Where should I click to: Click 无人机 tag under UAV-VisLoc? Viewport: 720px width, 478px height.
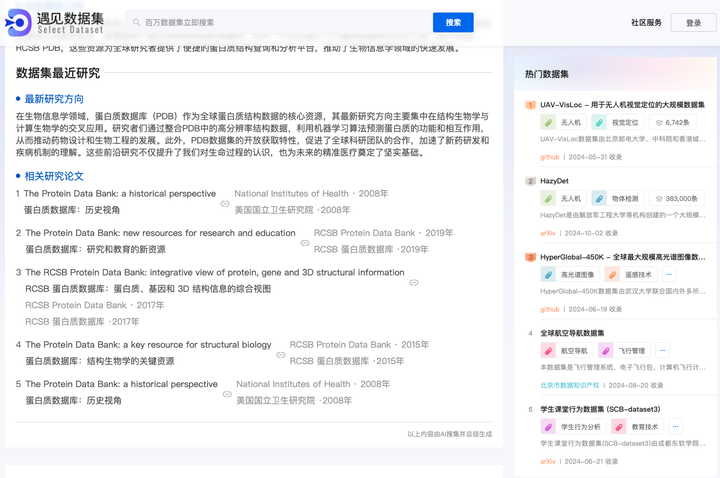coord(563,122)
